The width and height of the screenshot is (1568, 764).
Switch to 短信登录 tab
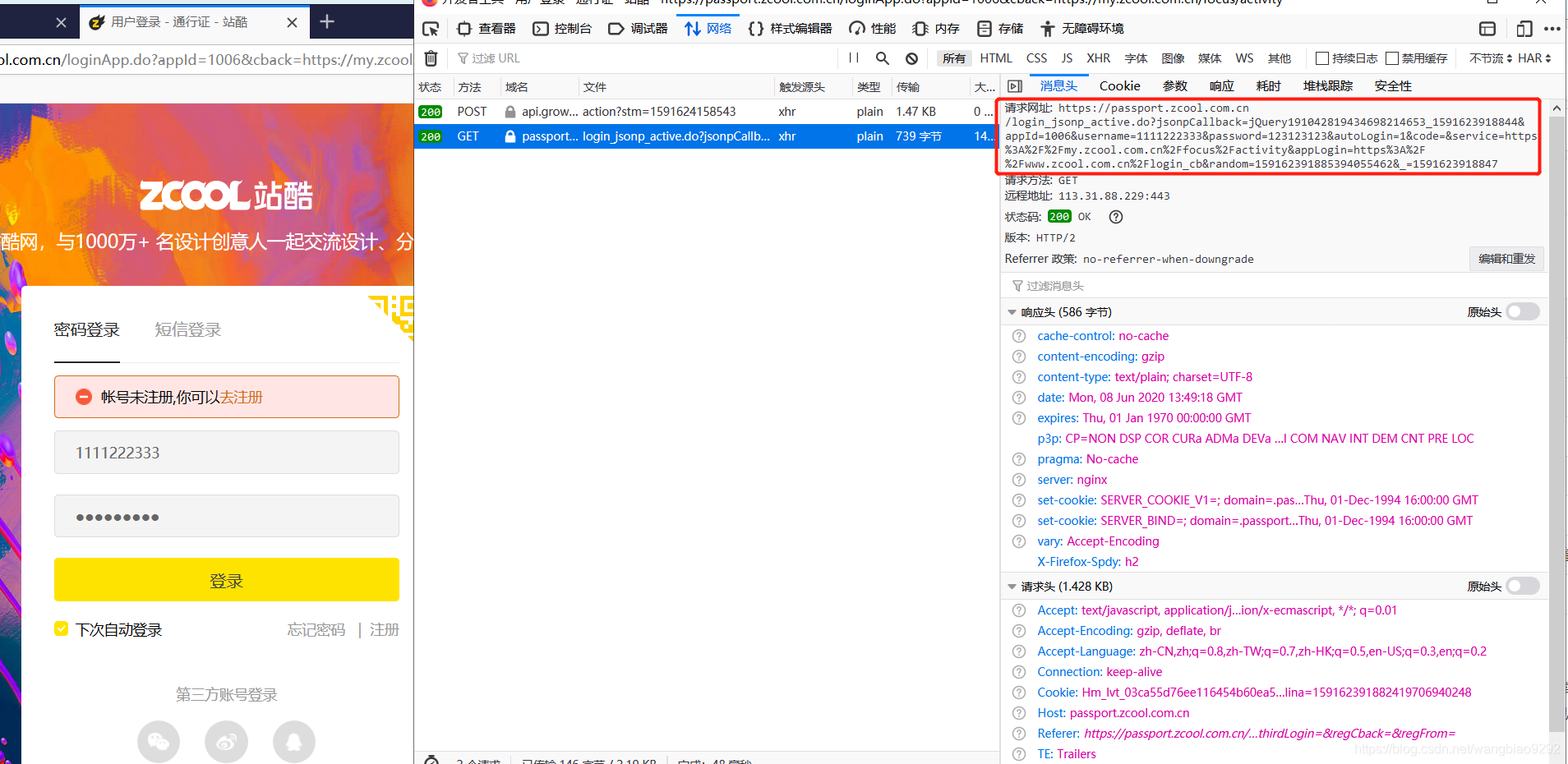point(188,329)
